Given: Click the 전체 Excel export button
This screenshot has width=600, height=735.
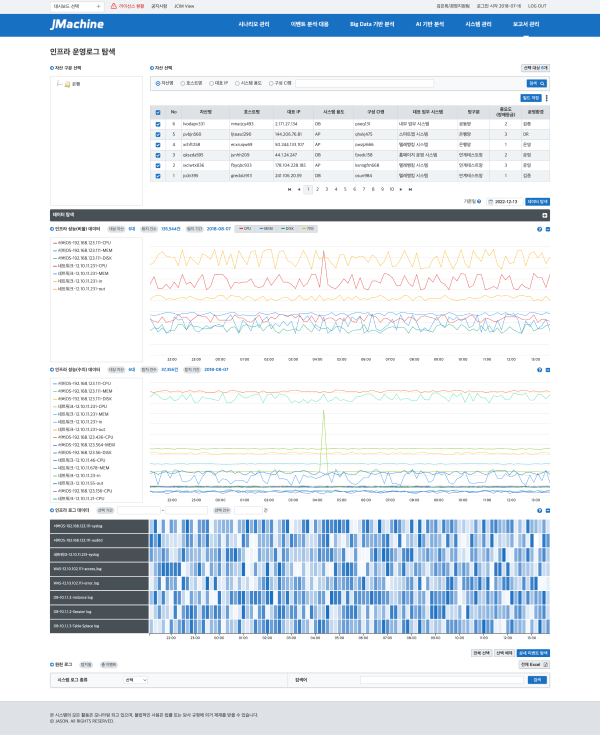Looking at the screenshot, I should click(532, 664).
